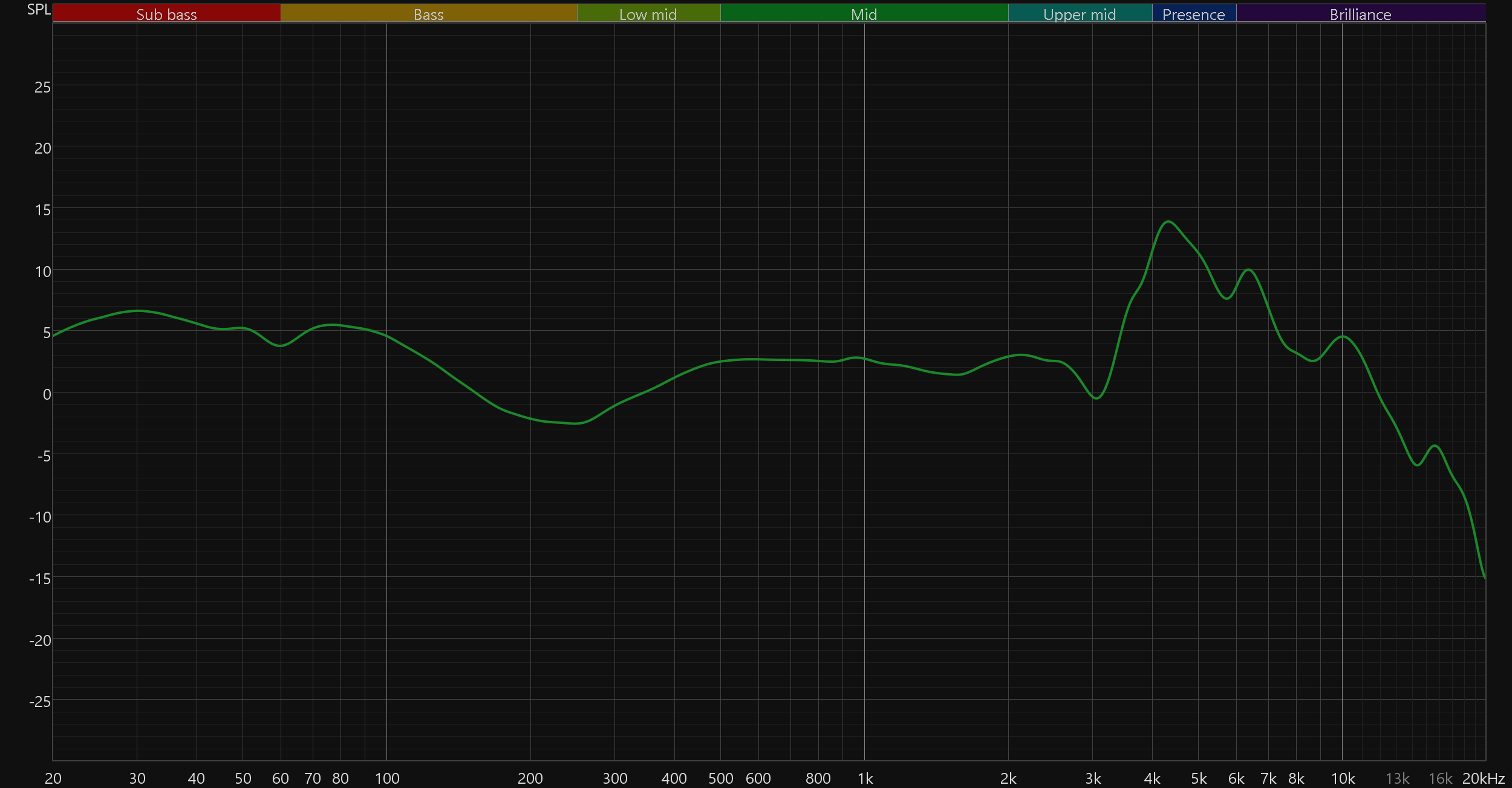The width and height of the screenshot is (1512, 788).
Task: Click the curve's dip near 3k
Action: pyautogui.click(x=1097, y=398)
